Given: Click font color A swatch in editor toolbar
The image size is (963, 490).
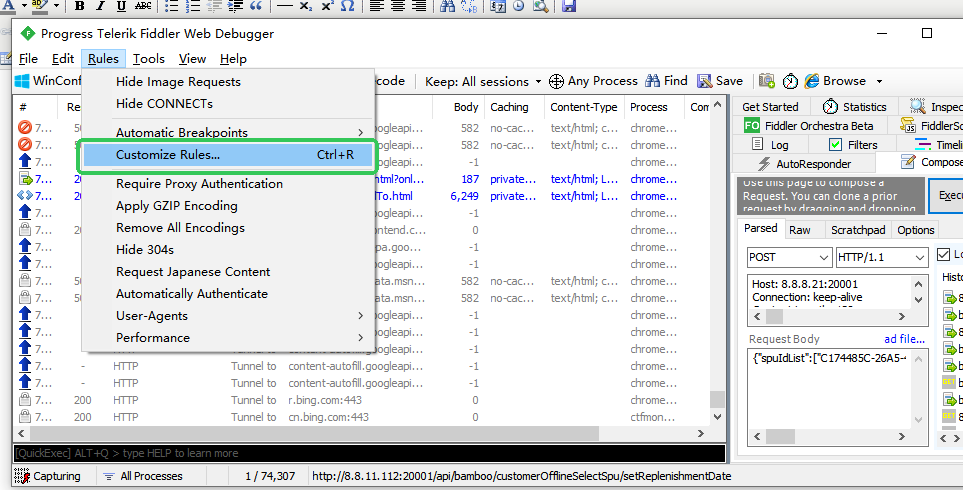Looking at the screenshot, I should point(8,6).
